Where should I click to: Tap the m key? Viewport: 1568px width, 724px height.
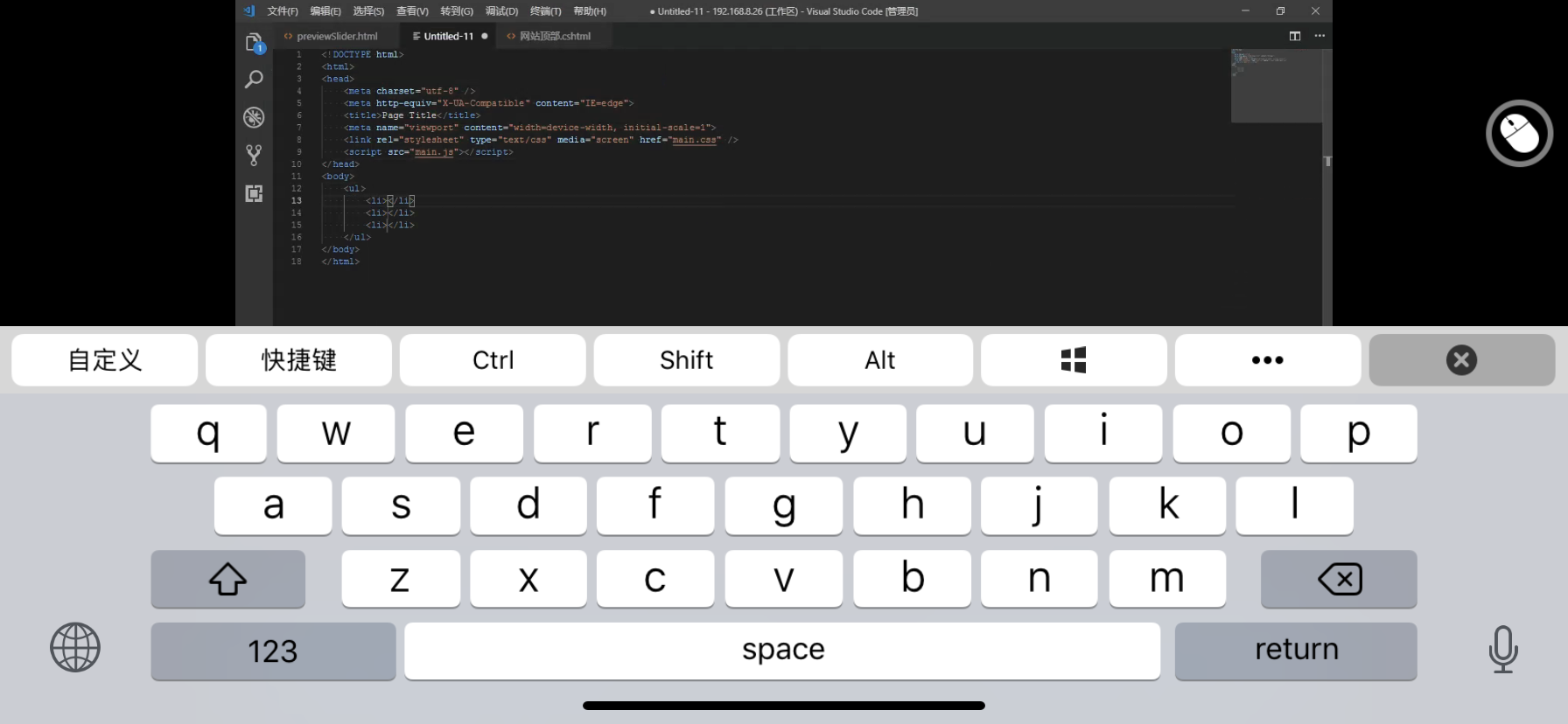click(1167, 579)
